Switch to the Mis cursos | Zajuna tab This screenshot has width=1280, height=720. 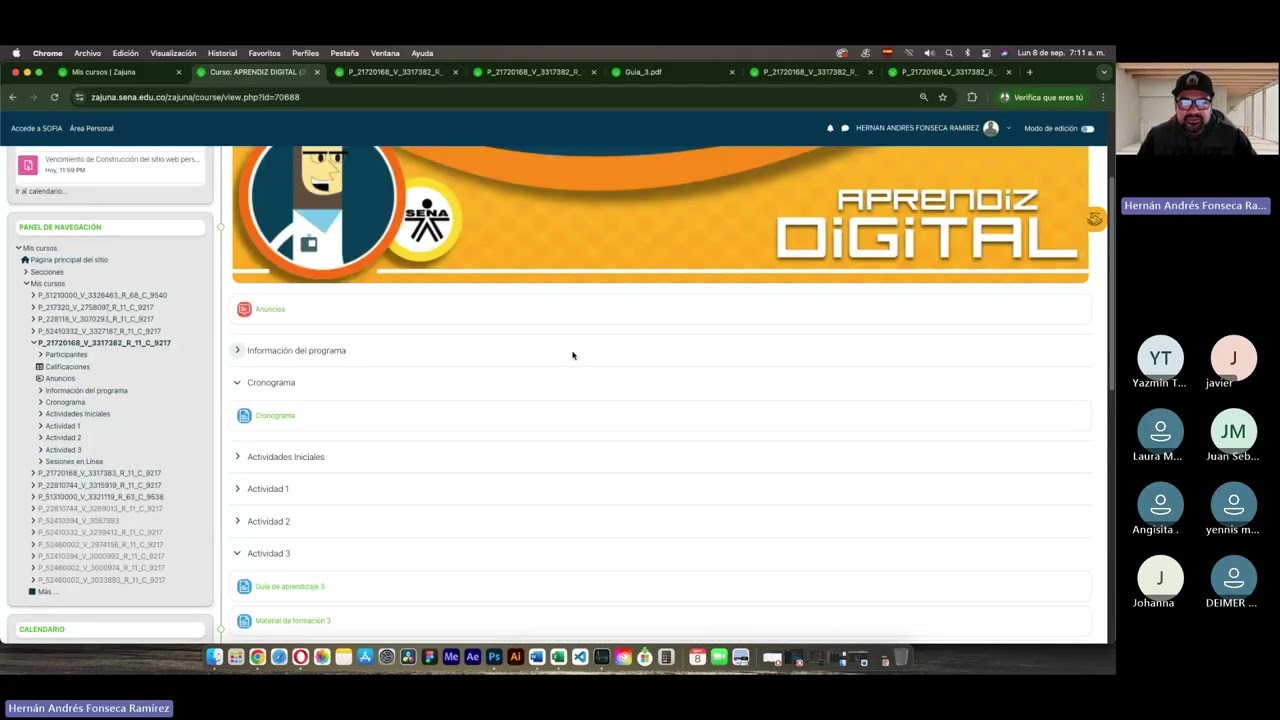point(120,72)
